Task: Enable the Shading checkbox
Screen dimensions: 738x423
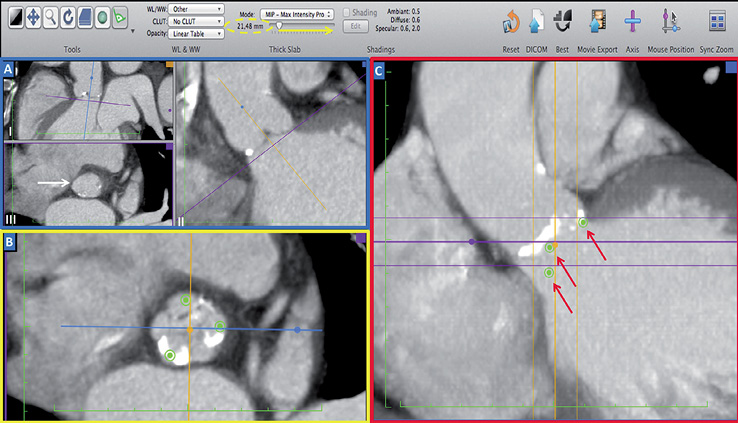Action: pyautogui.click(x=348, y=13)
